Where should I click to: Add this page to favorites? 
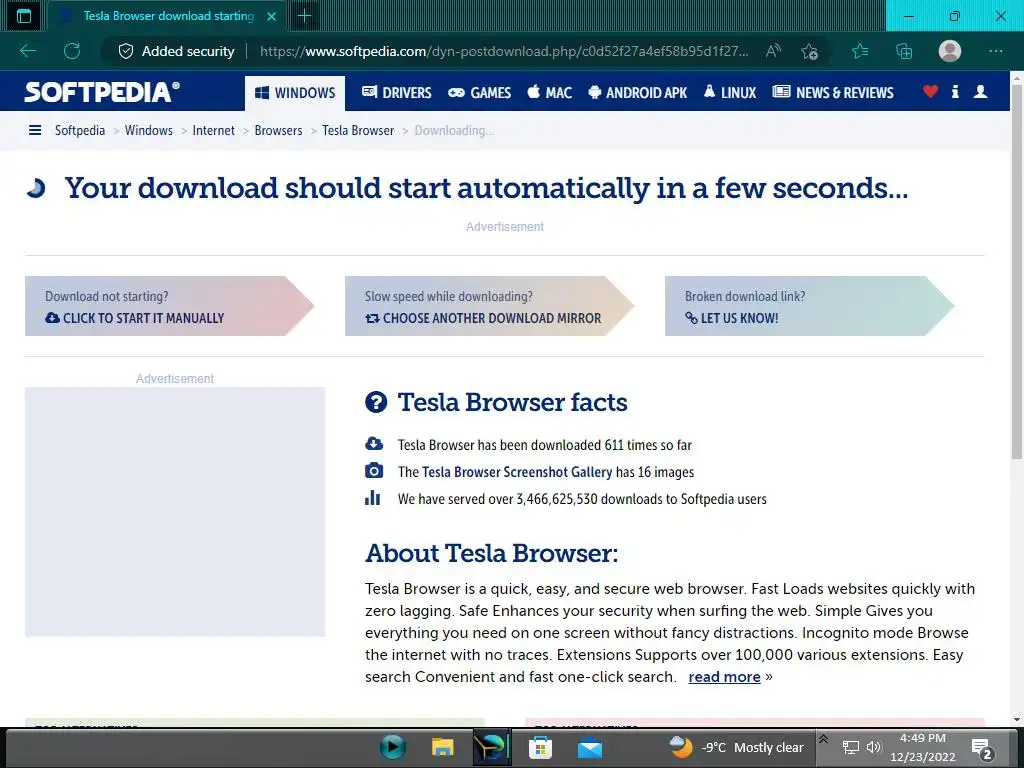[x=810, y=51]
